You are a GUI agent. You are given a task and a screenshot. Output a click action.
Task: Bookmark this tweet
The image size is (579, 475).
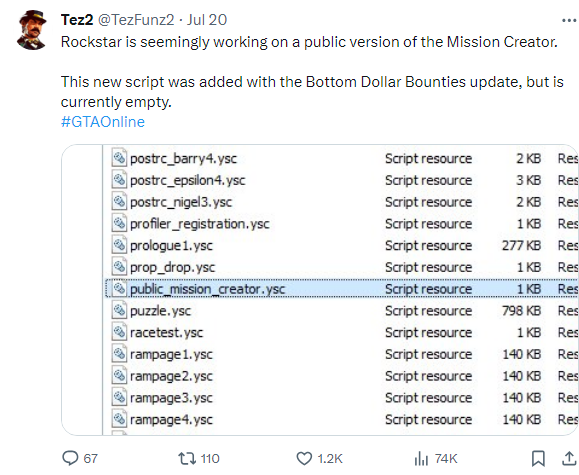538,459
